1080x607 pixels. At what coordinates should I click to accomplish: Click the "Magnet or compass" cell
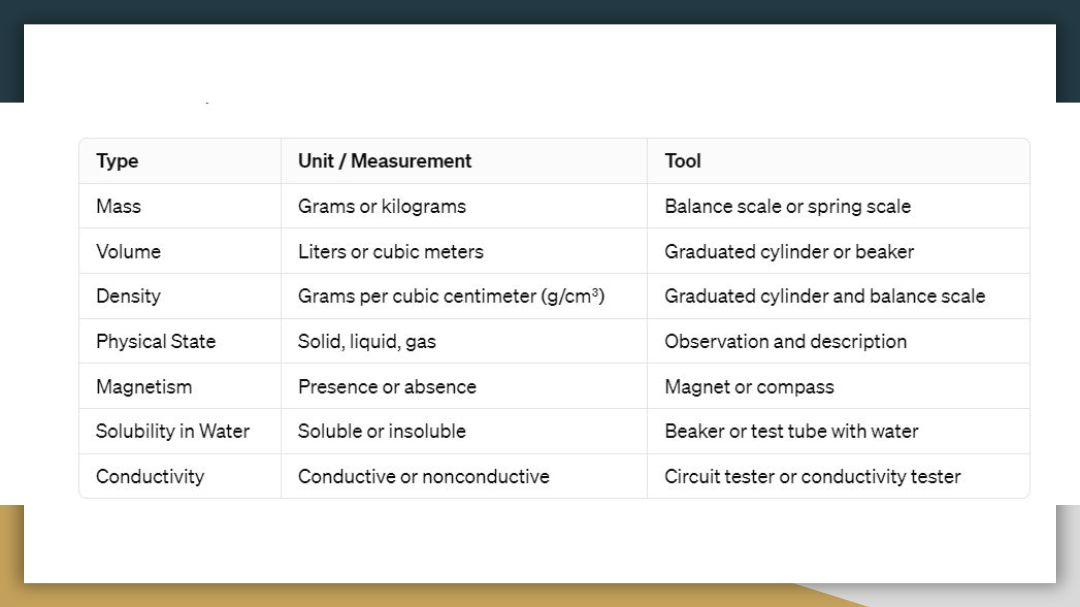click(749, 386)
